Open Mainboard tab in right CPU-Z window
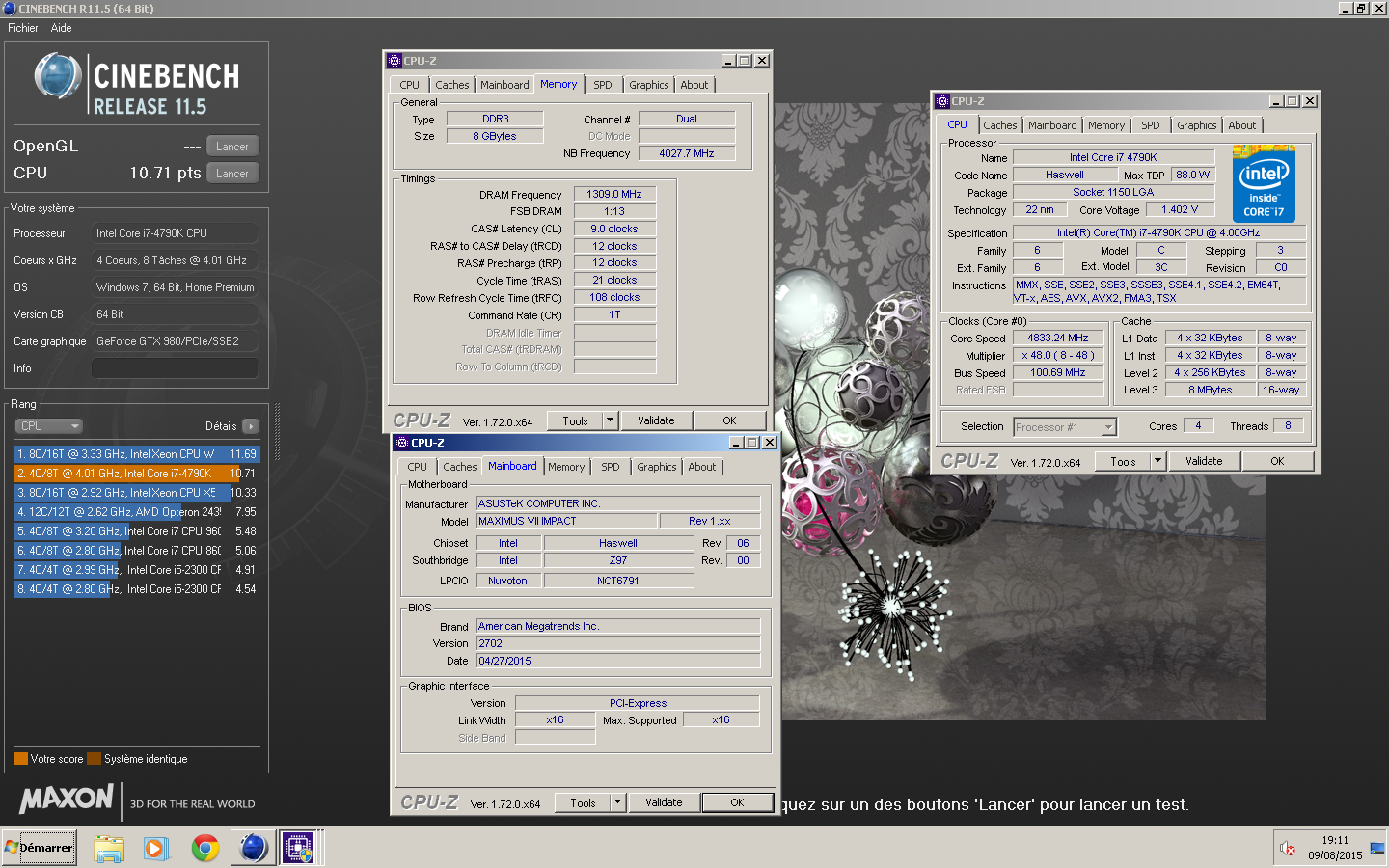The width and height of the screenshot is (1389, 868). (x=1052, y=125)
